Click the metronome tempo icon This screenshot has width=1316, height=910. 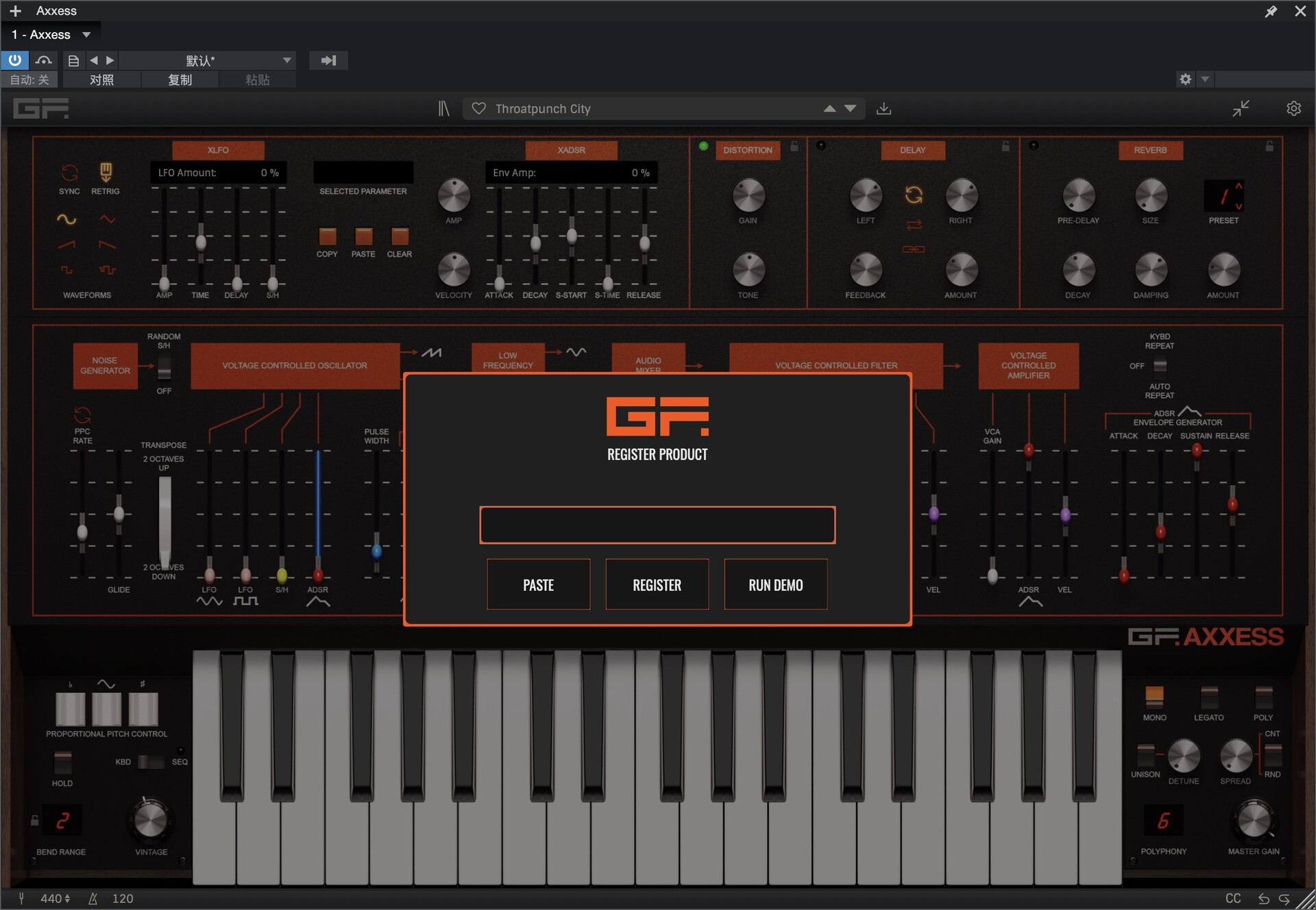[93, 898]
